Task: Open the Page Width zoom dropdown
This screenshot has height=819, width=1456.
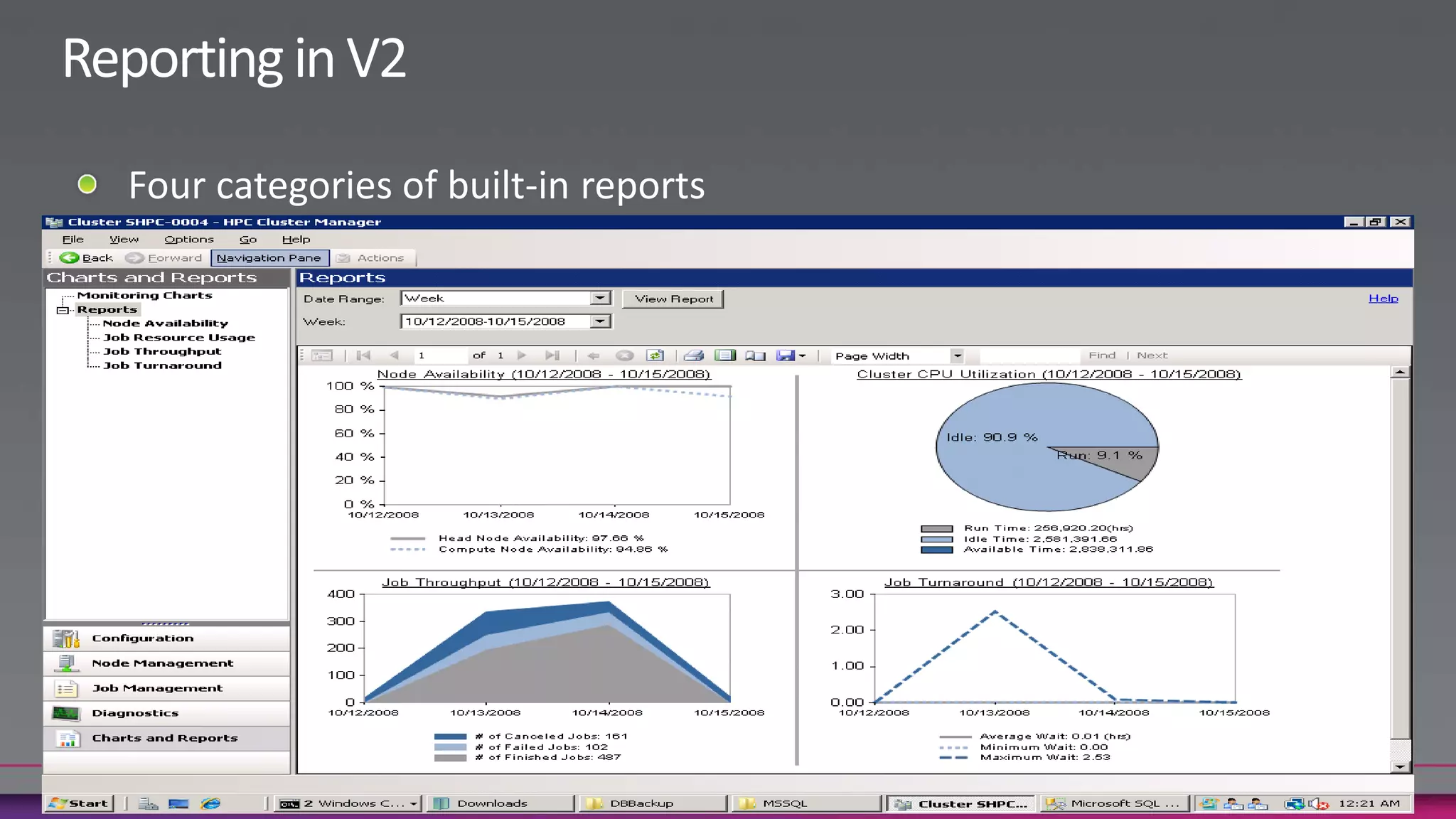Action: (x=957, y=355)
